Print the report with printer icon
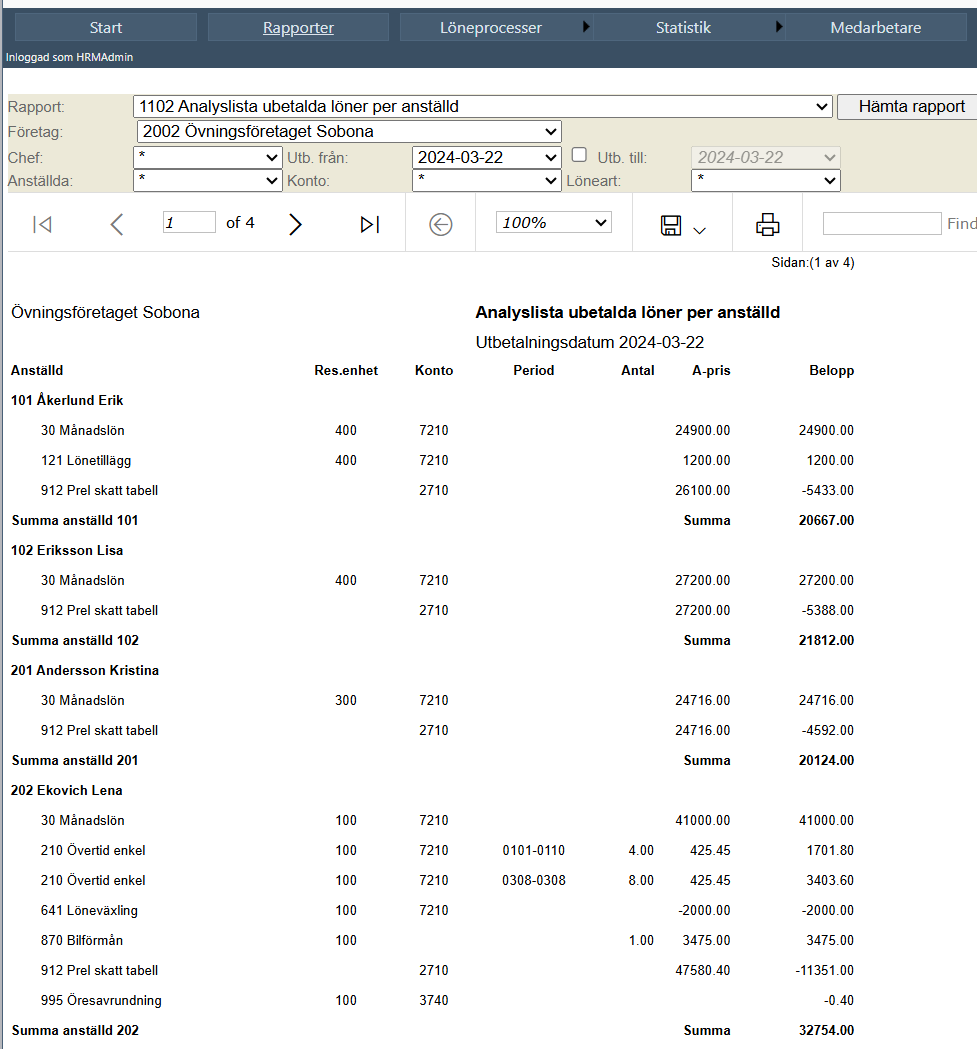The width and height of the screenshot is (977, 1049). point(768,225)
